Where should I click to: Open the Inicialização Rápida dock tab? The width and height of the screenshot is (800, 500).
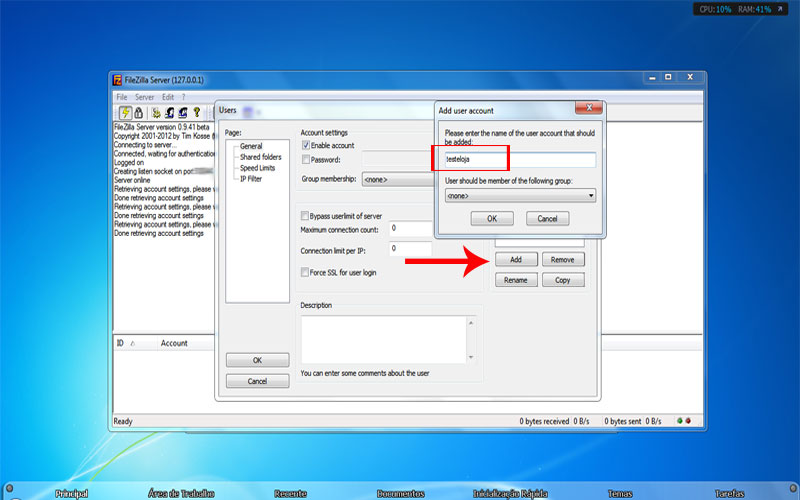pyautogui.click(x=510, y=493)
